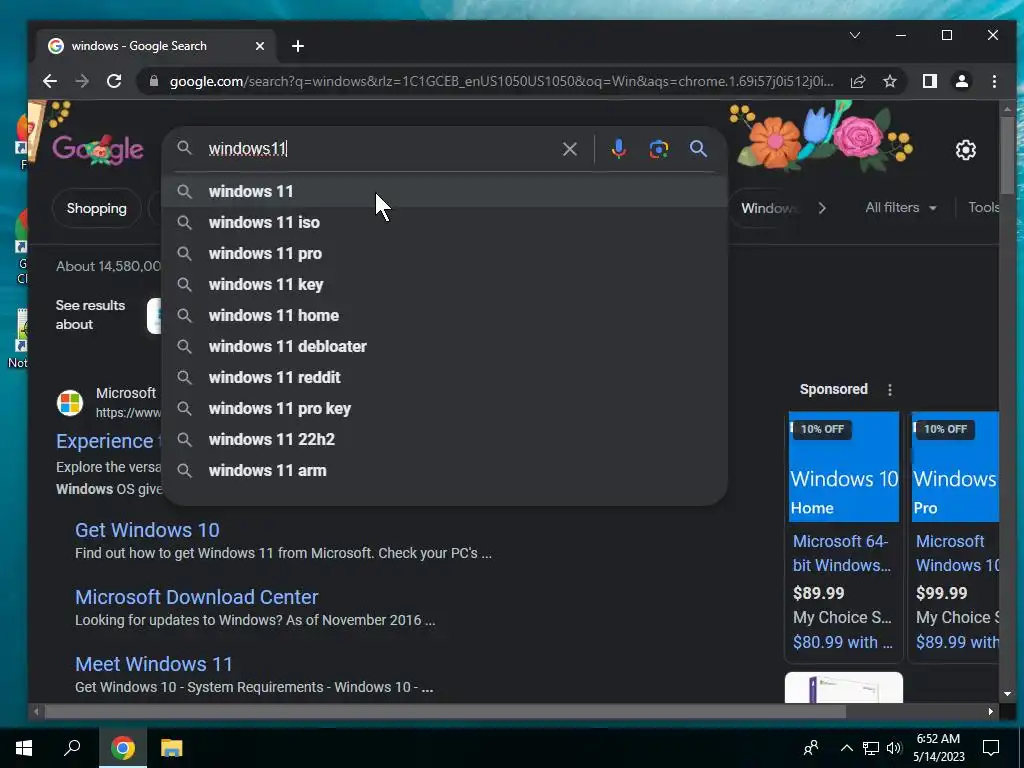Click the address bar URL
This screenshot has width=1024, height=768.
click(x=501, y=81)
